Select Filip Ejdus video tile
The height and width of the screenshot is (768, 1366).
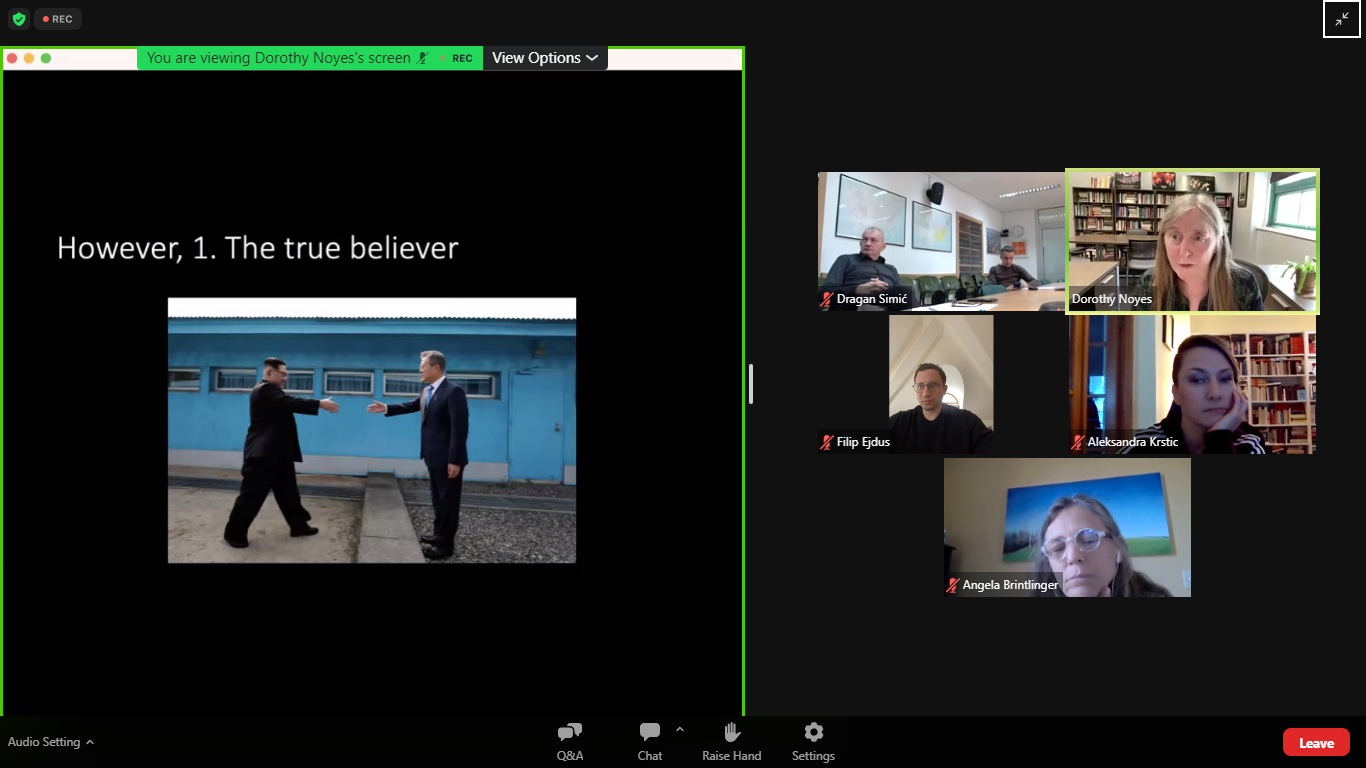tap(941, 384)
